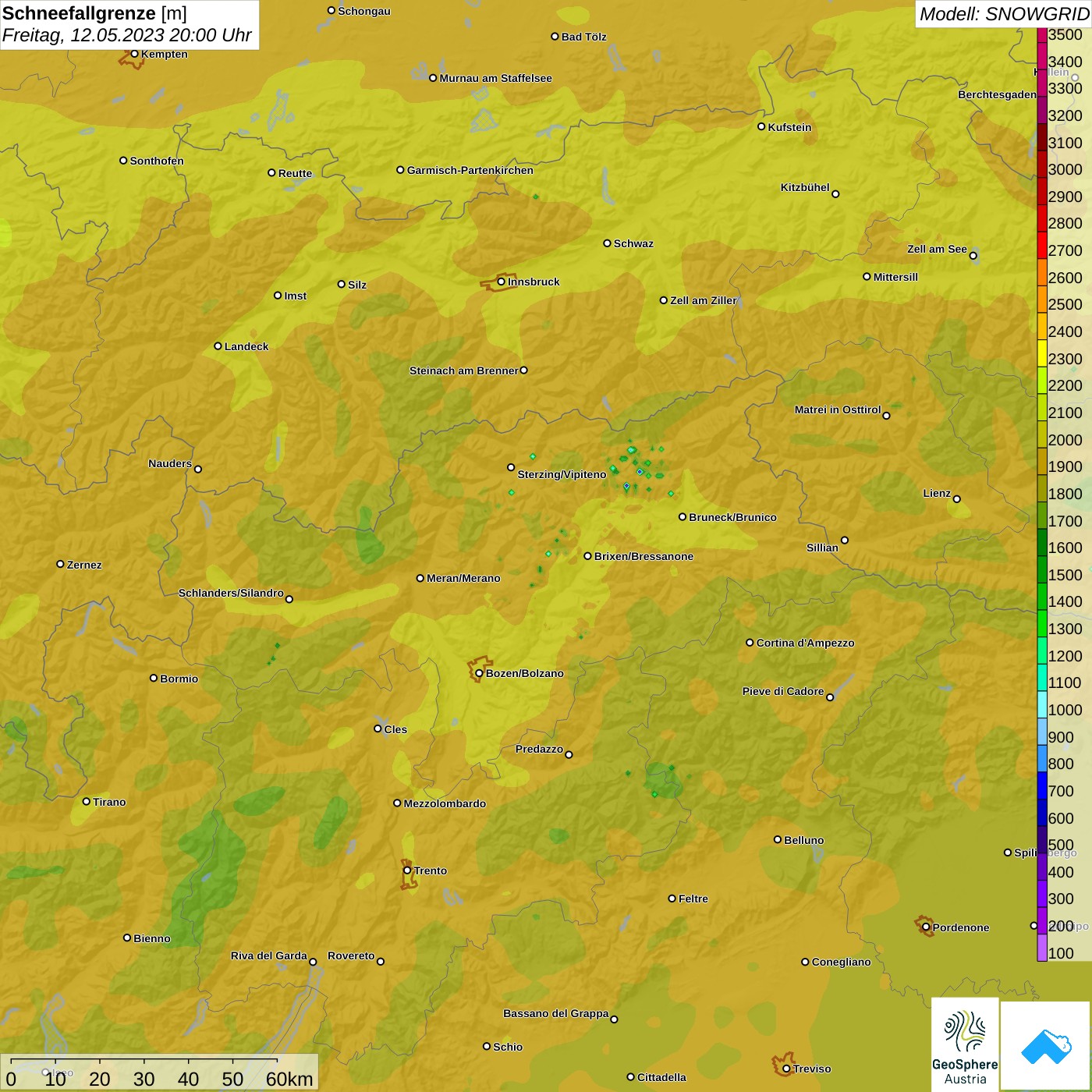Click the Trento city marker dot

407,870
